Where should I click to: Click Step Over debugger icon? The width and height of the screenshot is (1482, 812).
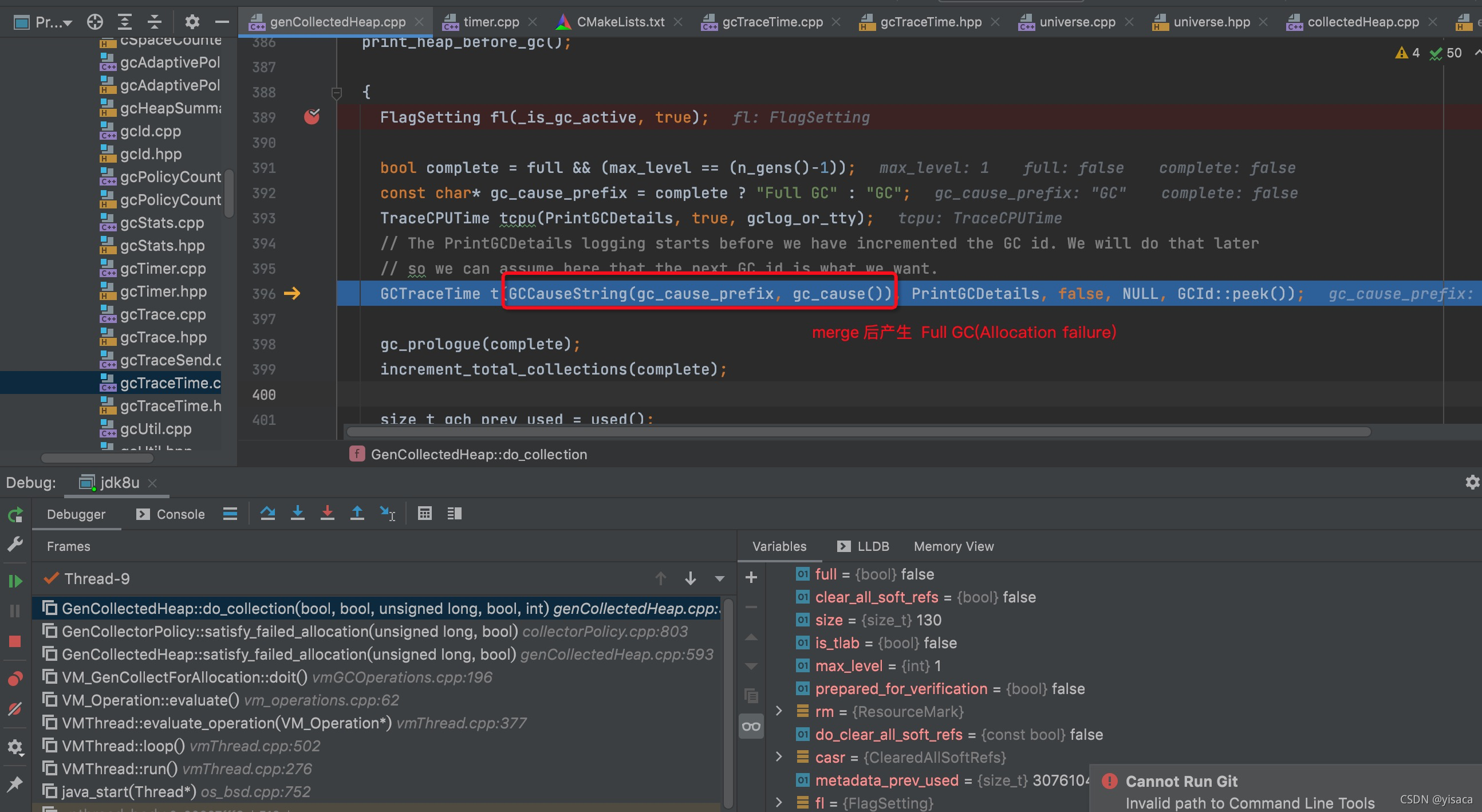(x=267, y=513)
